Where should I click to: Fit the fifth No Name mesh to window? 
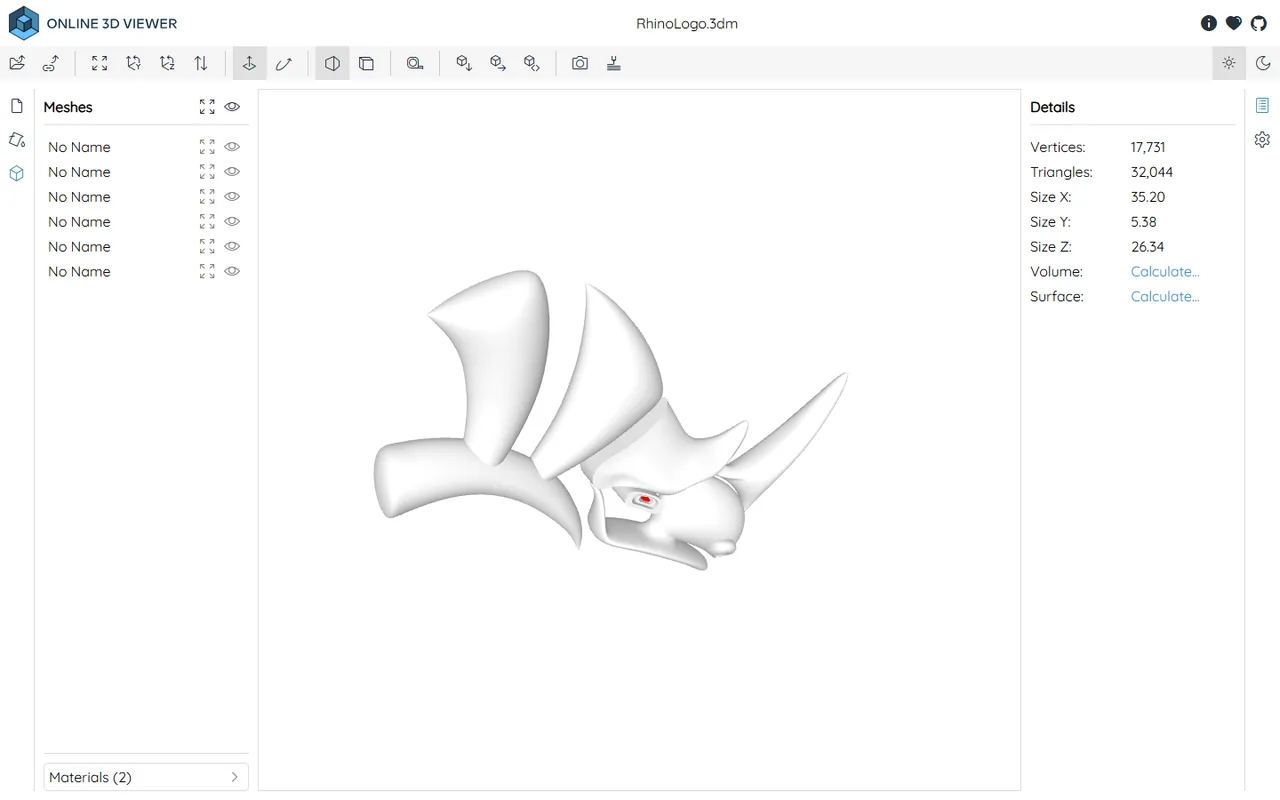(x=207, y=246)
